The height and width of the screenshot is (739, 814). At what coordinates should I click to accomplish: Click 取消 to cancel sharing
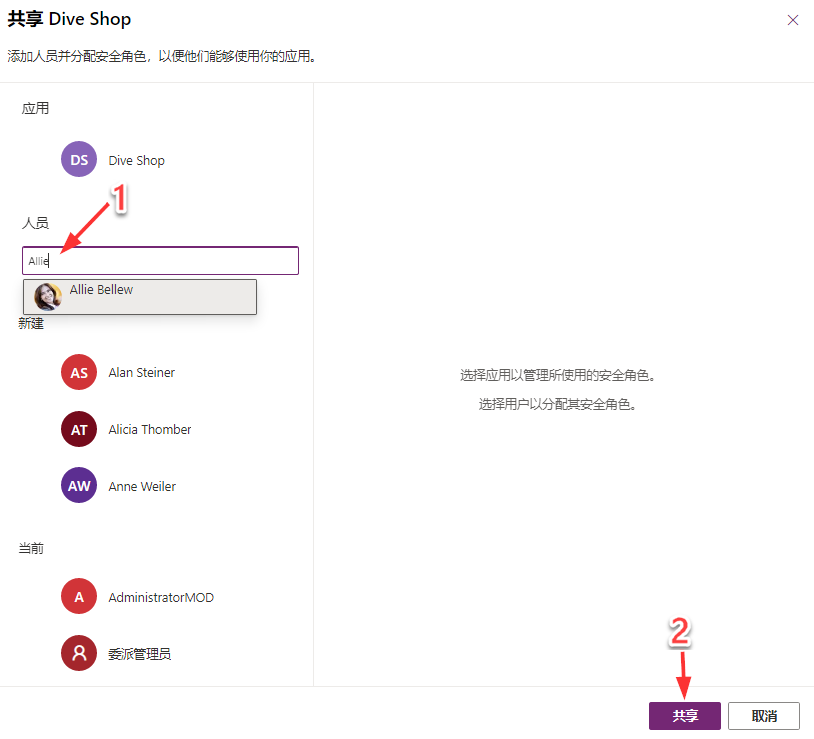pyautogui.click(x=763, y=715)
